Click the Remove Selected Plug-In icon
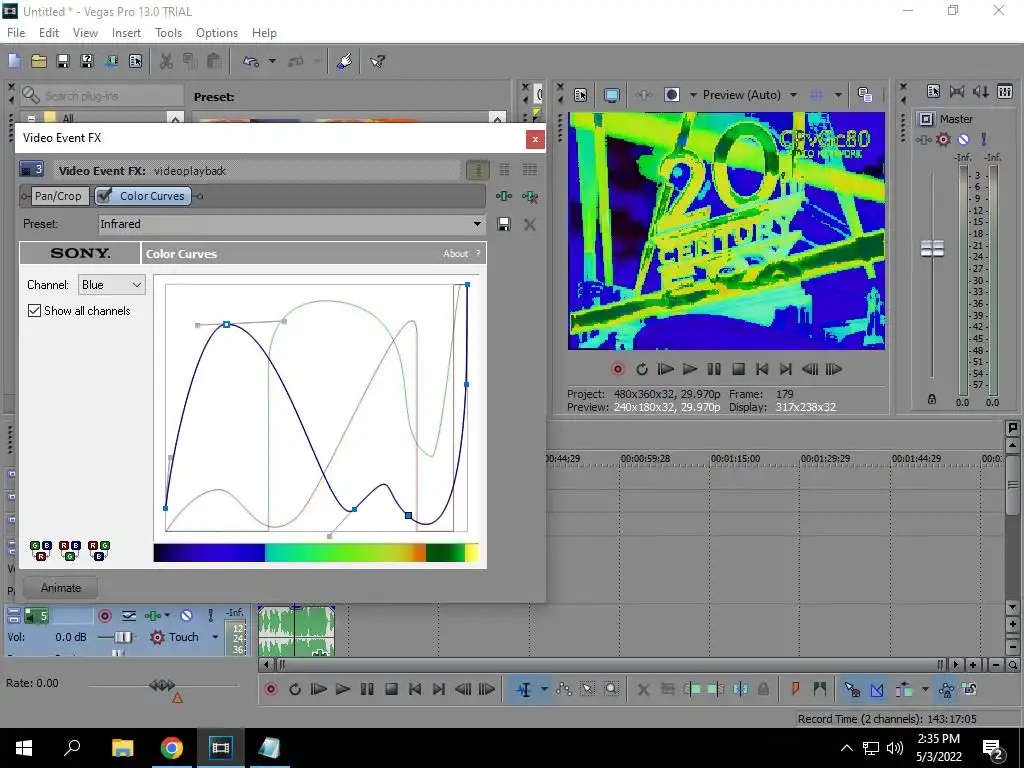This screenshot has height=768, width=1024. click(530, 196)
